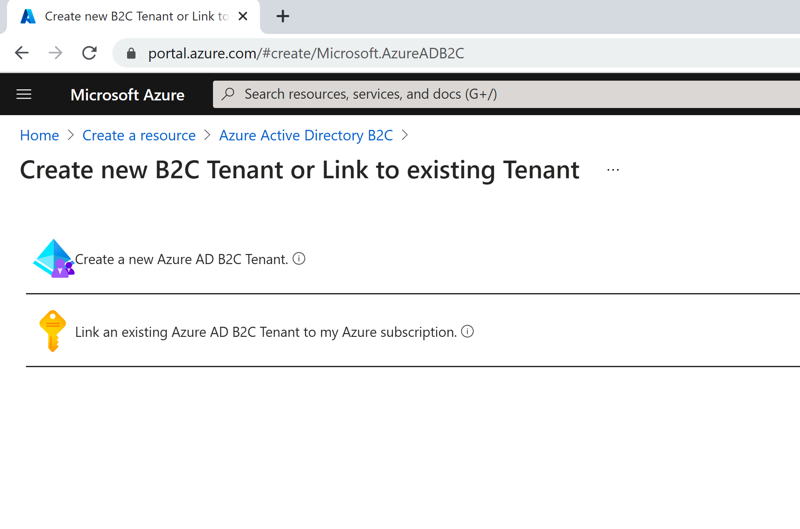Go back with the browser back arrow
This screenshot has width=800, height=529.
(x=22, y=53)
